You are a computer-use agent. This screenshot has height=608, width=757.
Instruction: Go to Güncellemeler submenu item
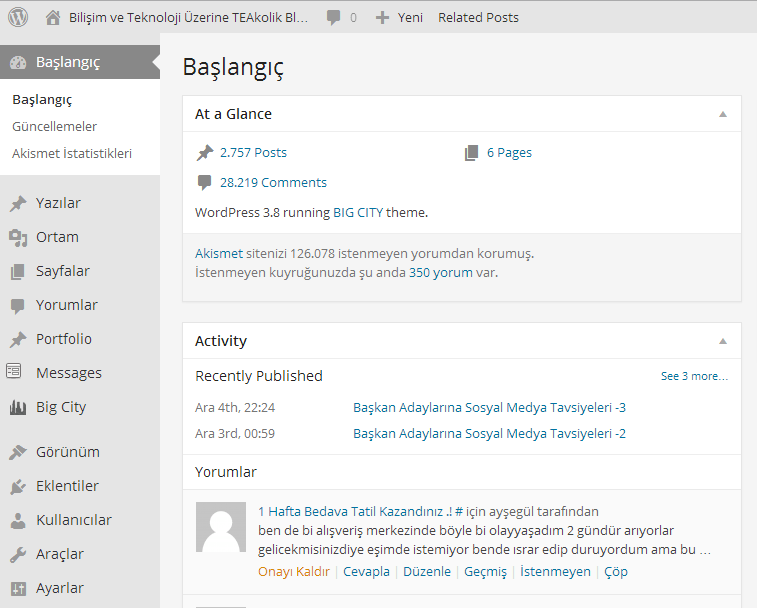point(55,127)
